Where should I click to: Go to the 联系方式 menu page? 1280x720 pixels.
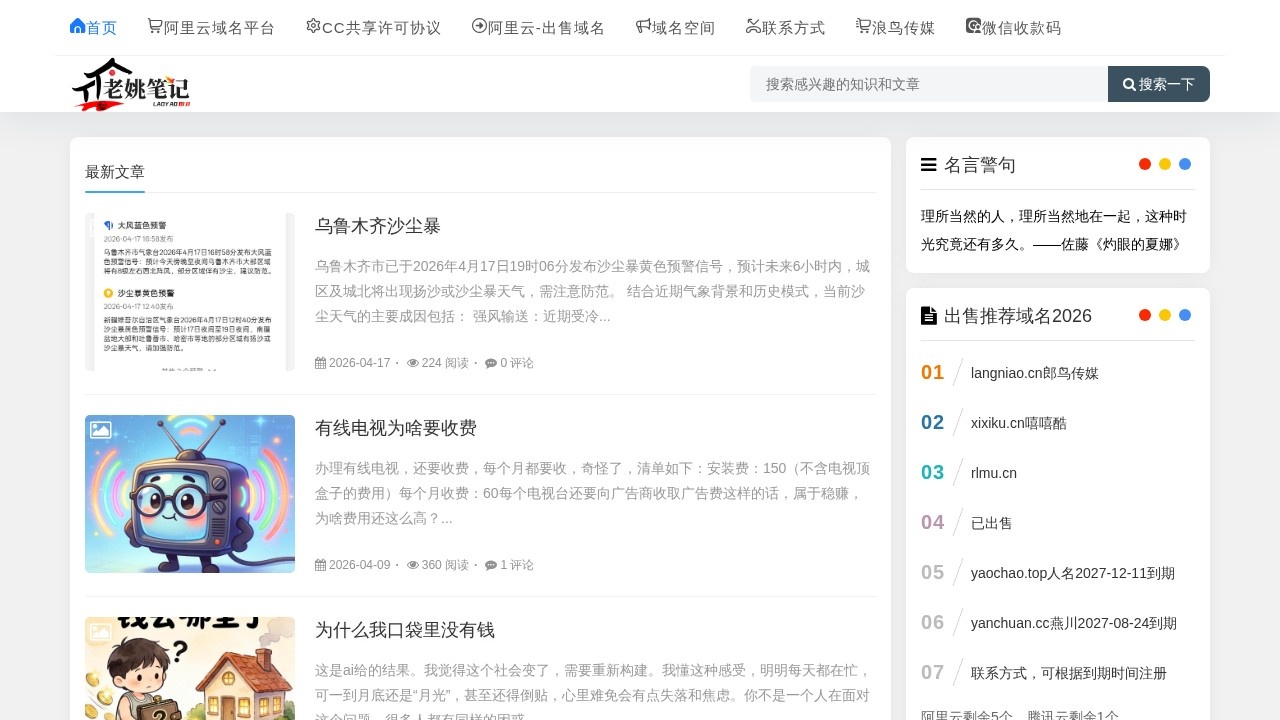tap(793, 28)
